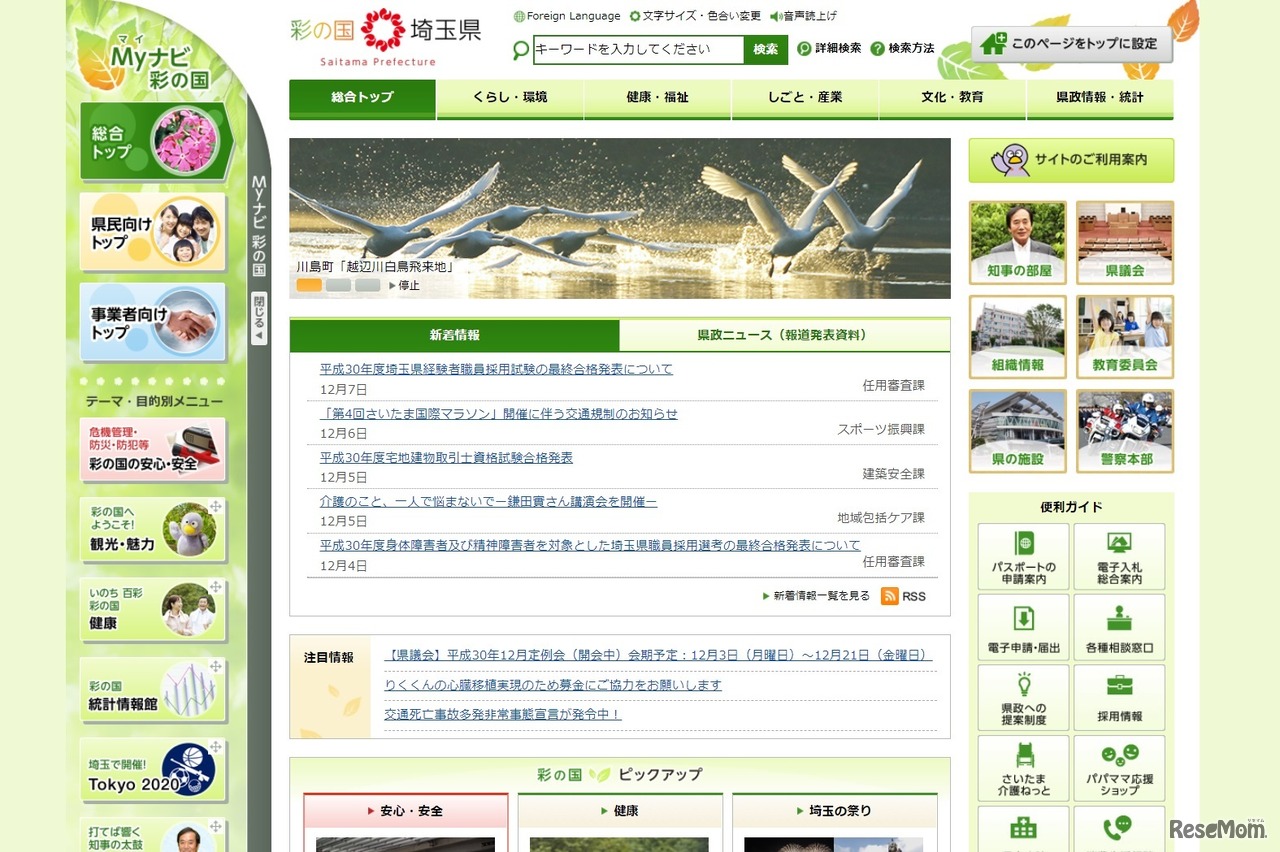This screenshot has width=1280, height=852.
Task: Open 身体障害者 staff selection results link
Action: (x=590, y=545)
